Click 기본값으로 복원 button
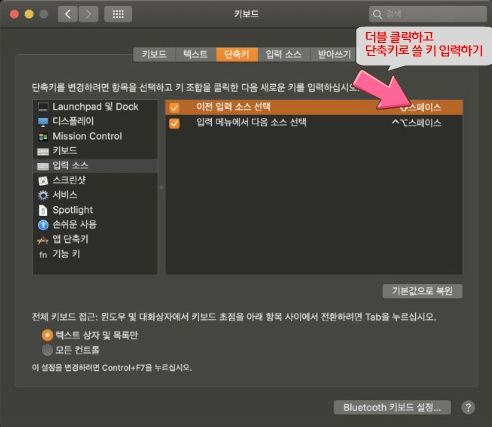Image resolution: width=492 pixels, height=427 pixels. tap(422, 291)
